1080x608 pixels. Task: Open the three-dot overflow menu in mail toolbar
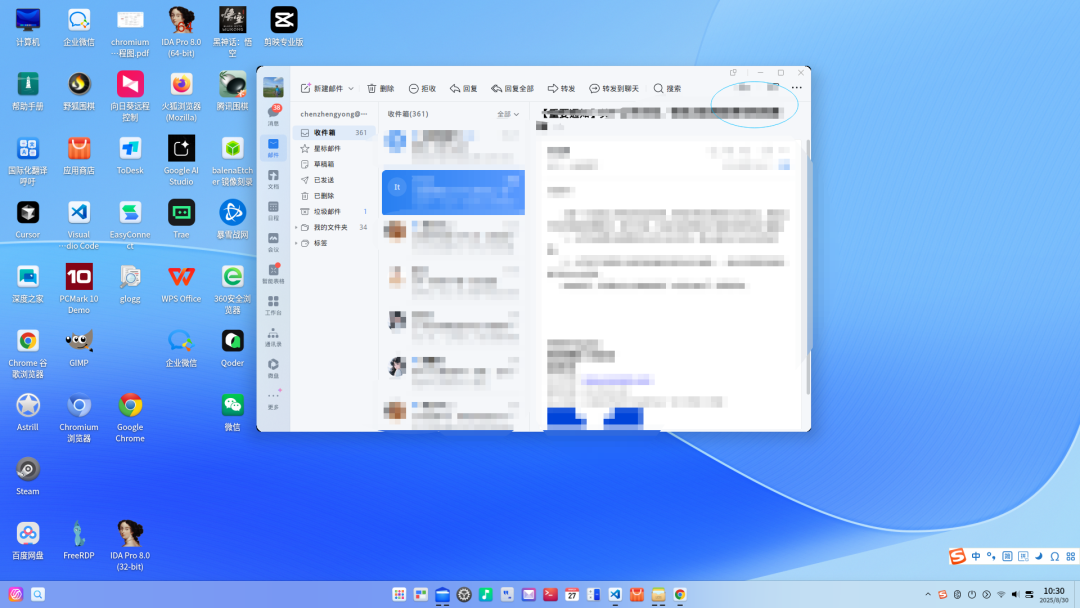click(x=797, y=87)
